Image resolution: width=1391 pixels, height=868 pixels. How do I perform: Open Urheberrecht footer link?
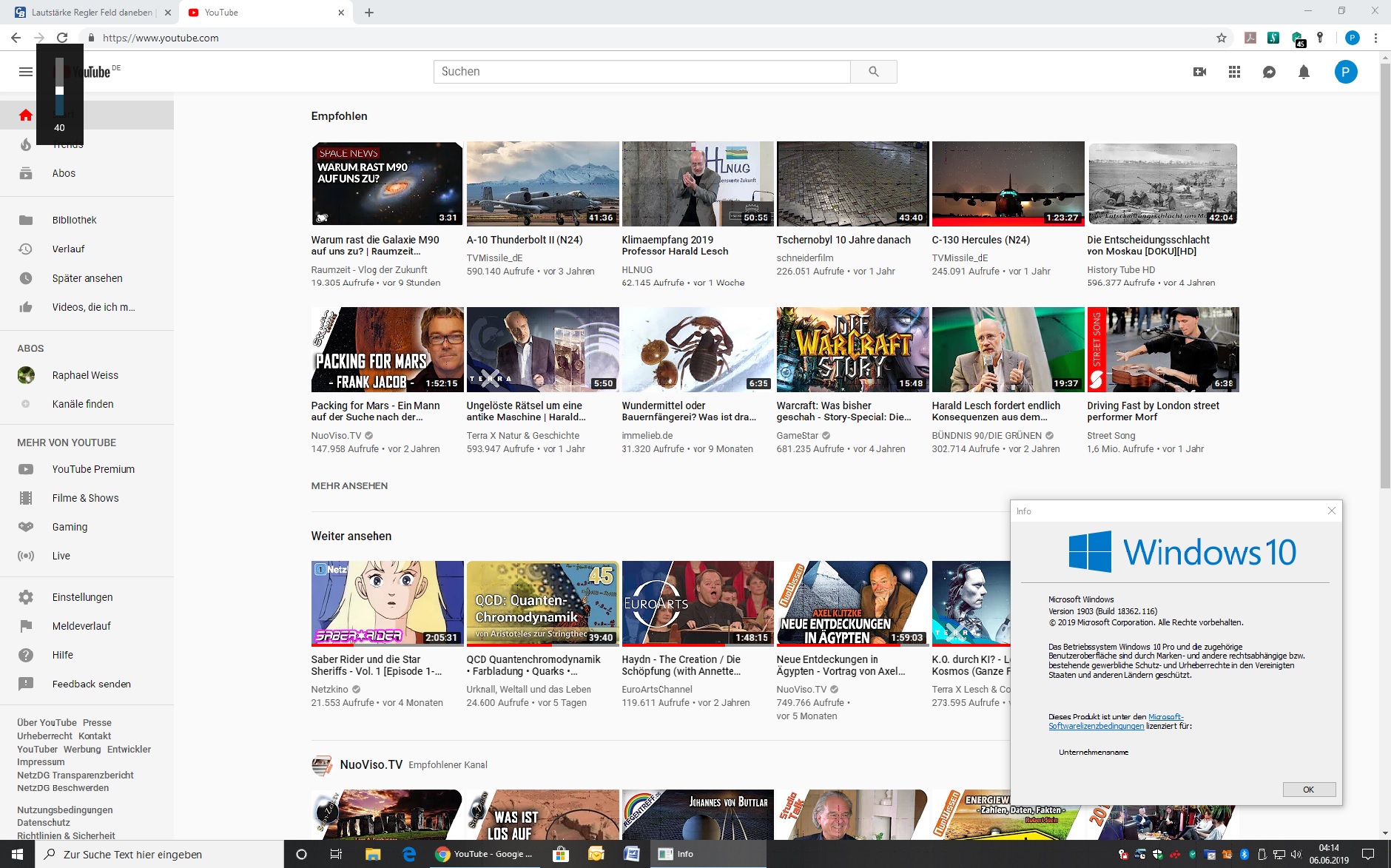45,736
